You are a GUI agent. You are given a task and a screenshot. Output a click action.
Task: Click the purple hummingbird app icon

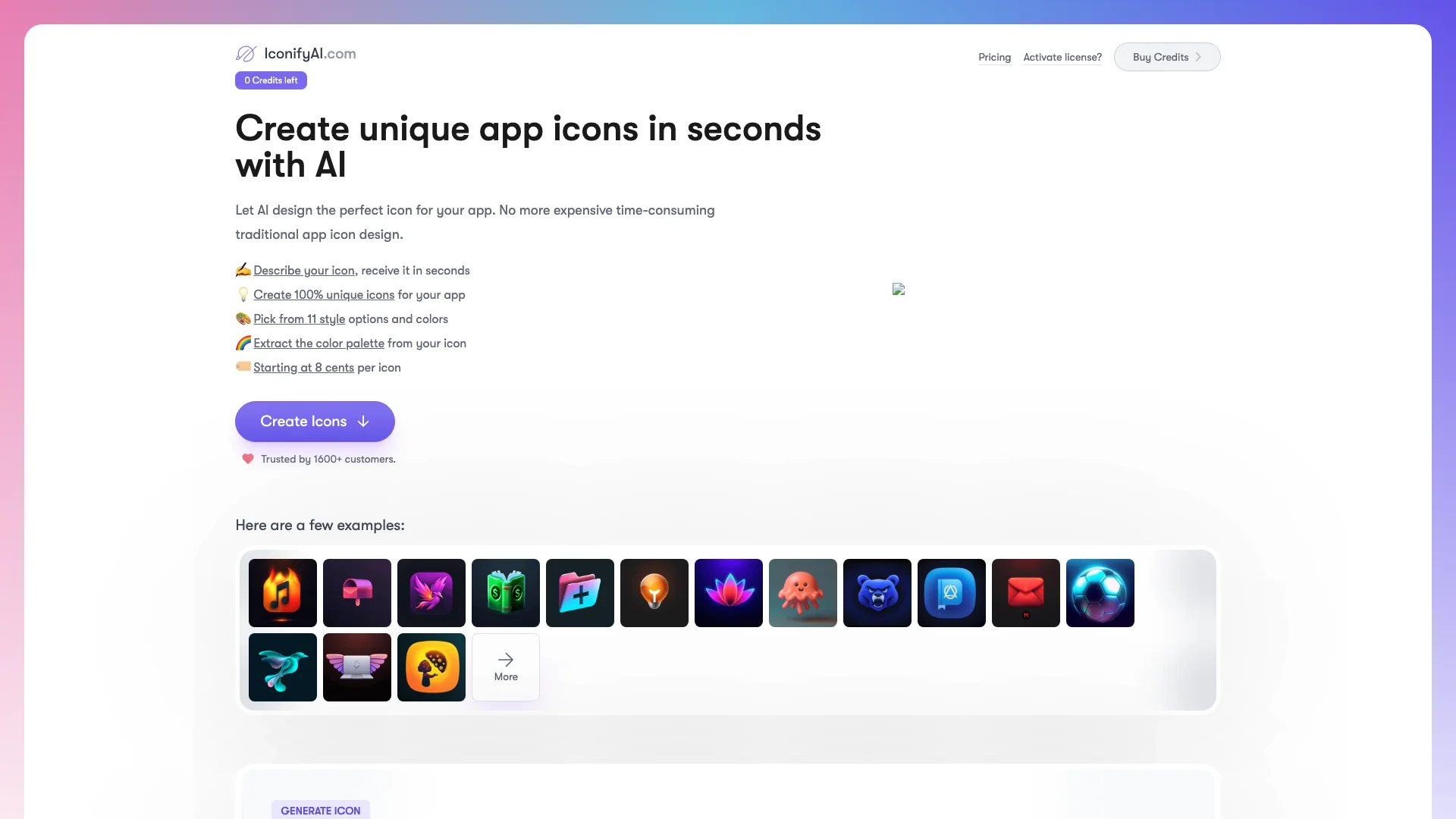click(x=431, y=592)
